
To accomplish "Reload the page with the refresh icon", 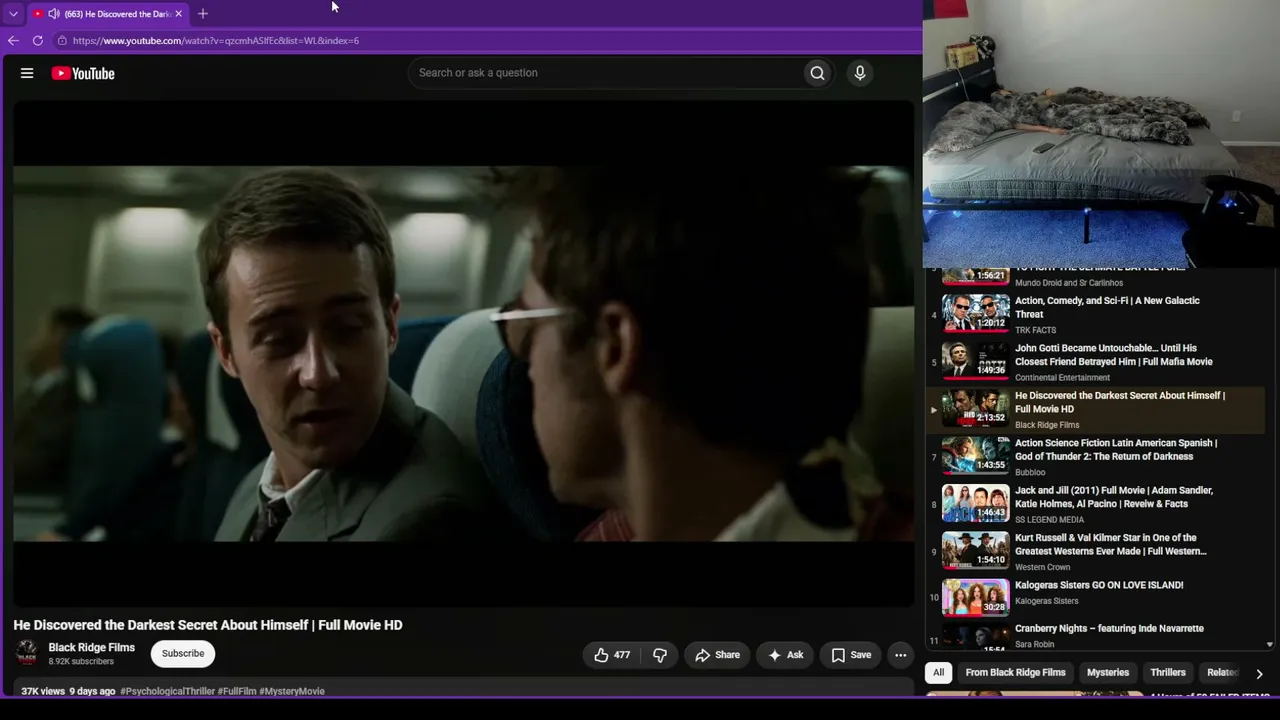I will [38, 41].
